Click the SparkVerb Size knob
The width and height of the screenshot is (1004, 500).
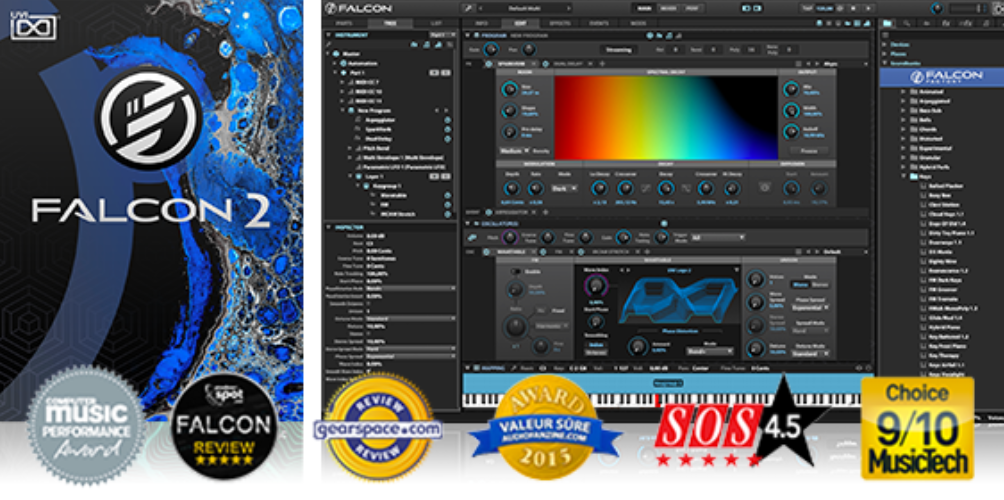[x=509, y=90]
